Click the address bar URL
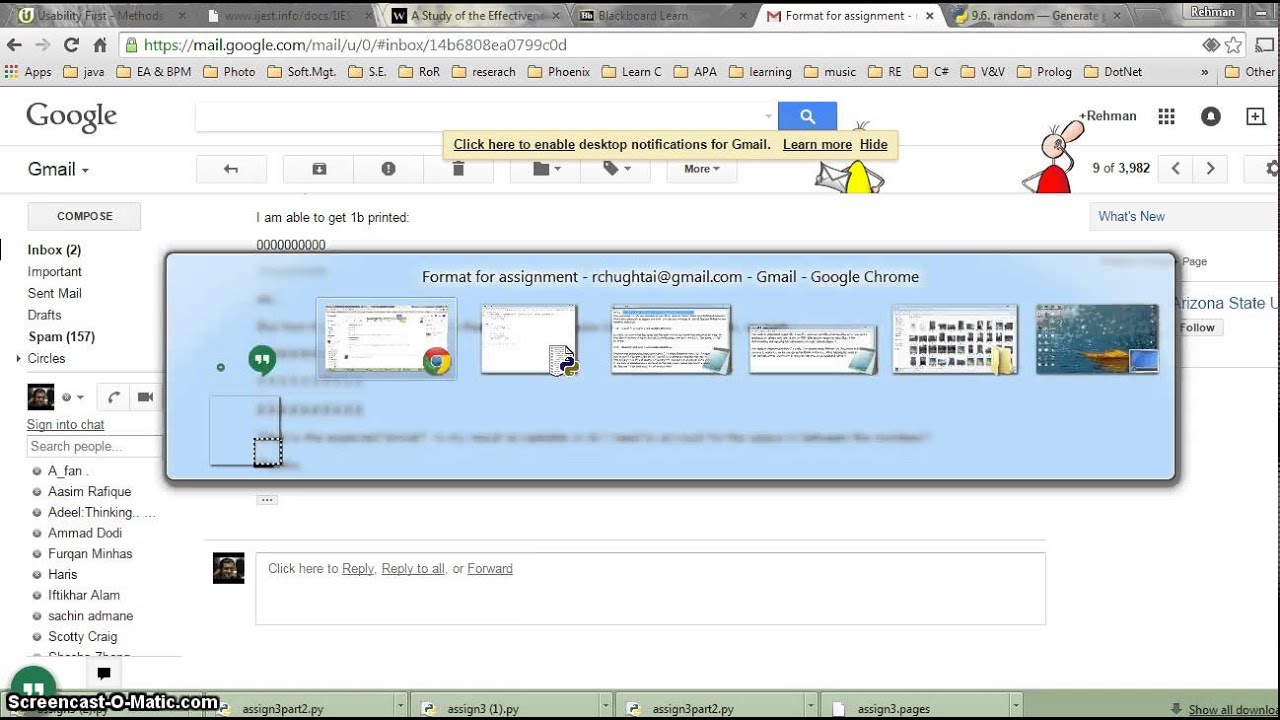1280x720 pixels. 355,45
